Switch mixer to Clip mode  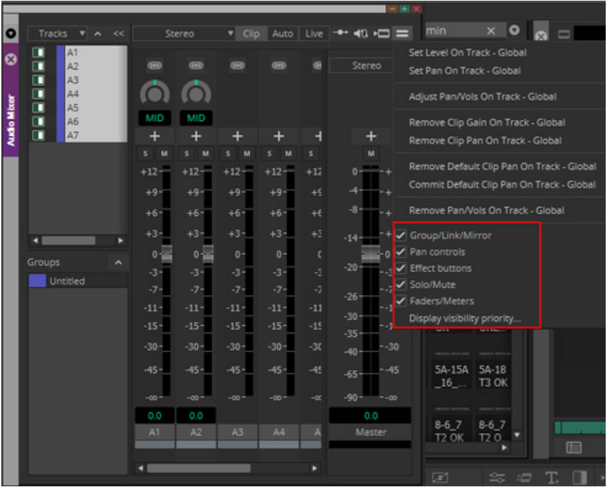pyautogui.click(x=251, y=34)
